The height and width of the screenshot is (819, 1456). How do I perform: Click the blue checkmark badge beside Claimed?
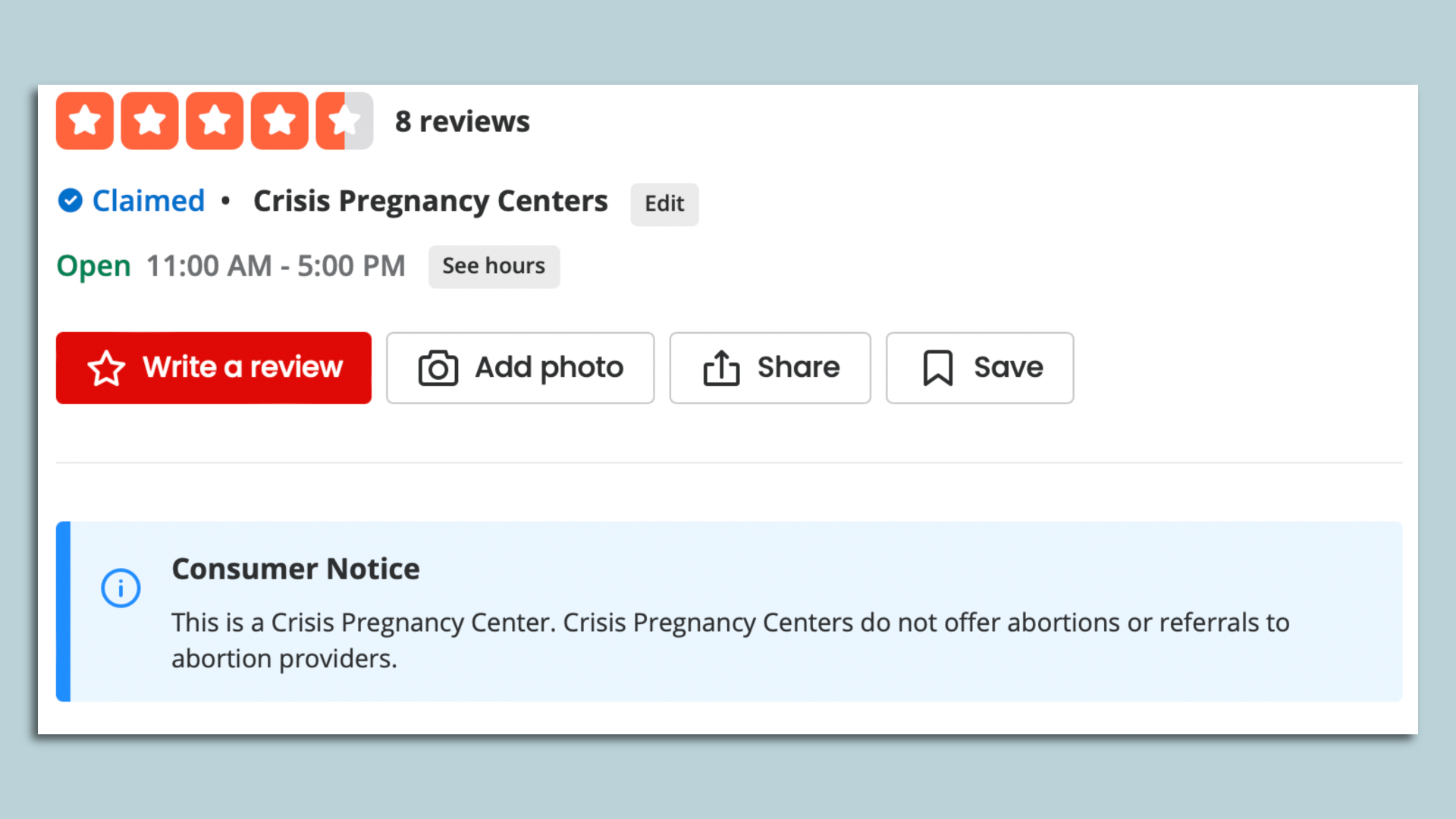71,200
